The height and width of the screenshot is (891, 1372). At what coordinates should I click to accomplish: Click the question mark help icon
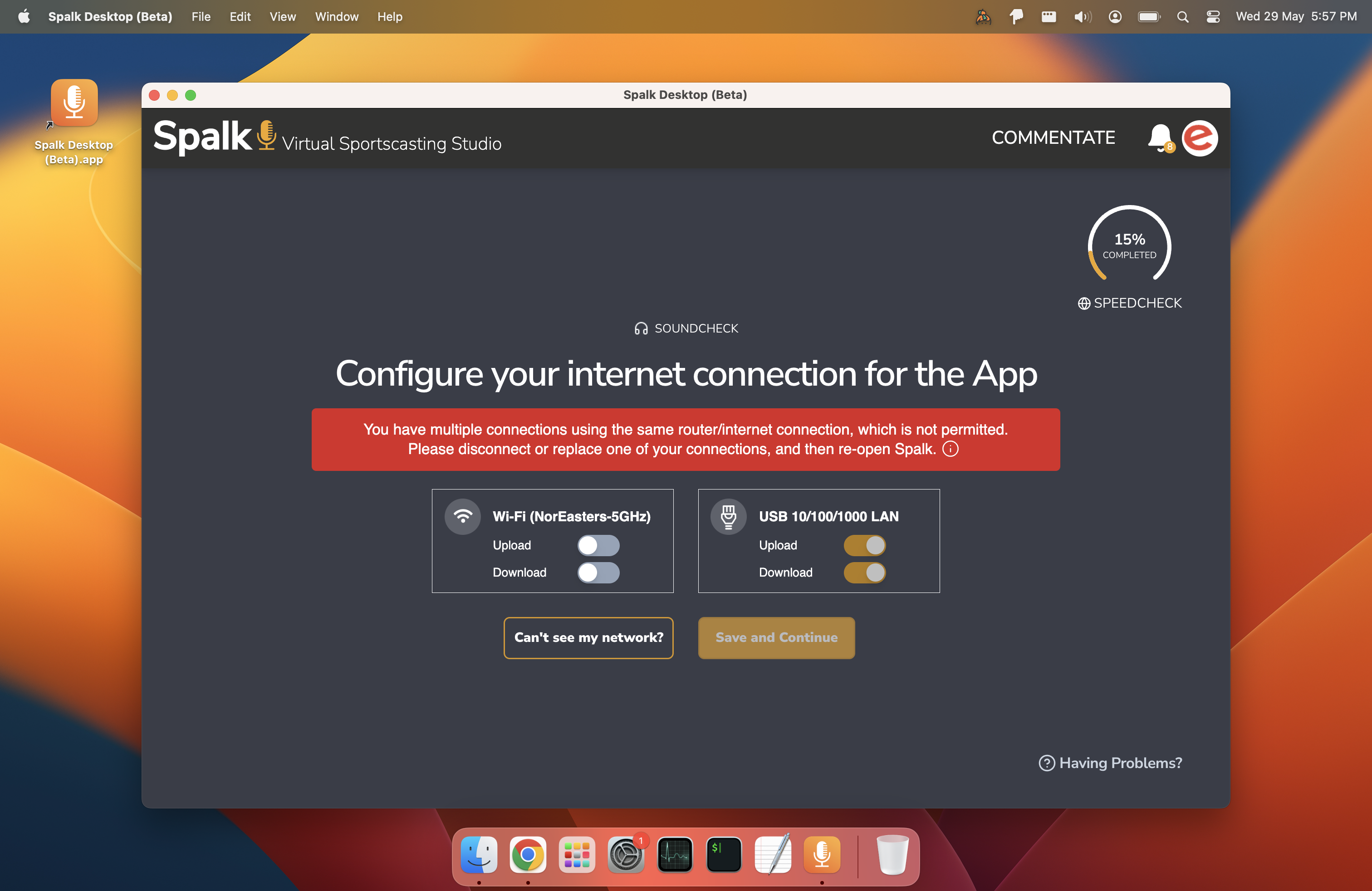pyautogui.click(x=1046, y=763)
